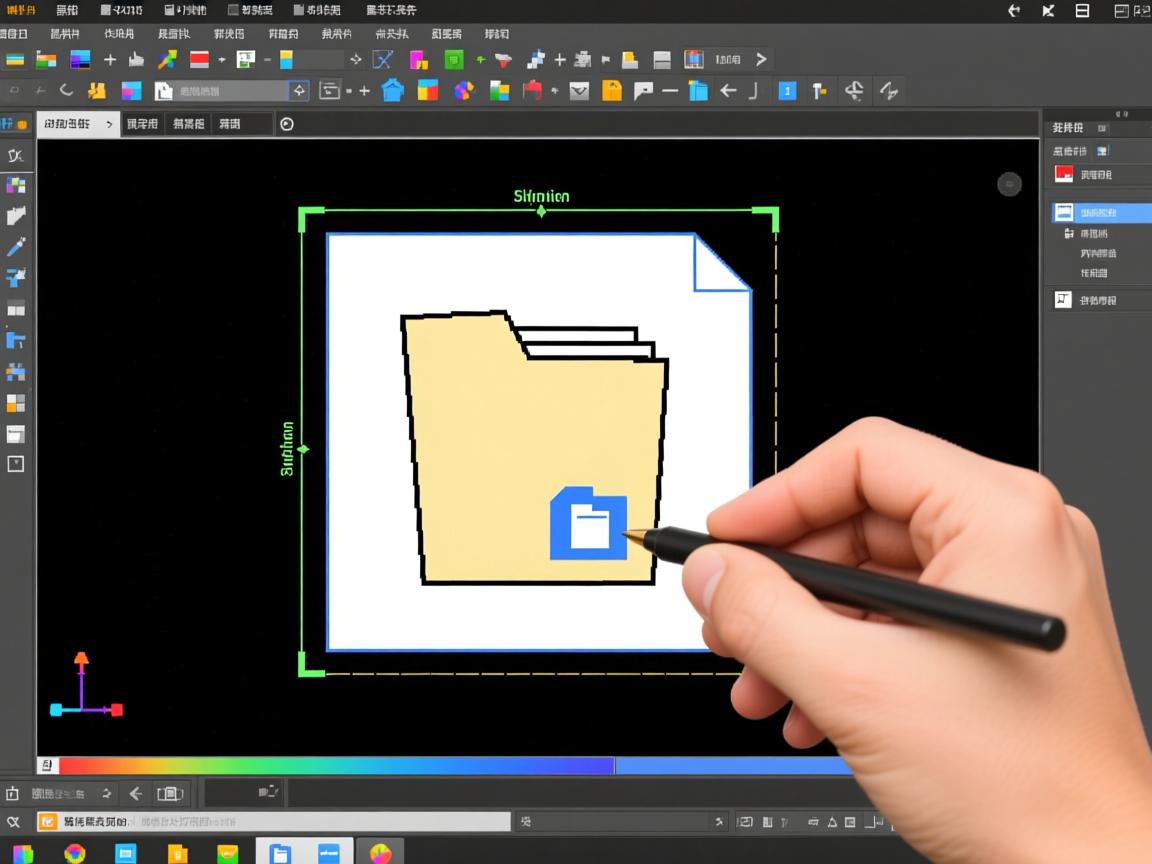This screenshot has width=1152, height=864.
Task: Open the first menu in the menu bar
Action: point(20,10)
